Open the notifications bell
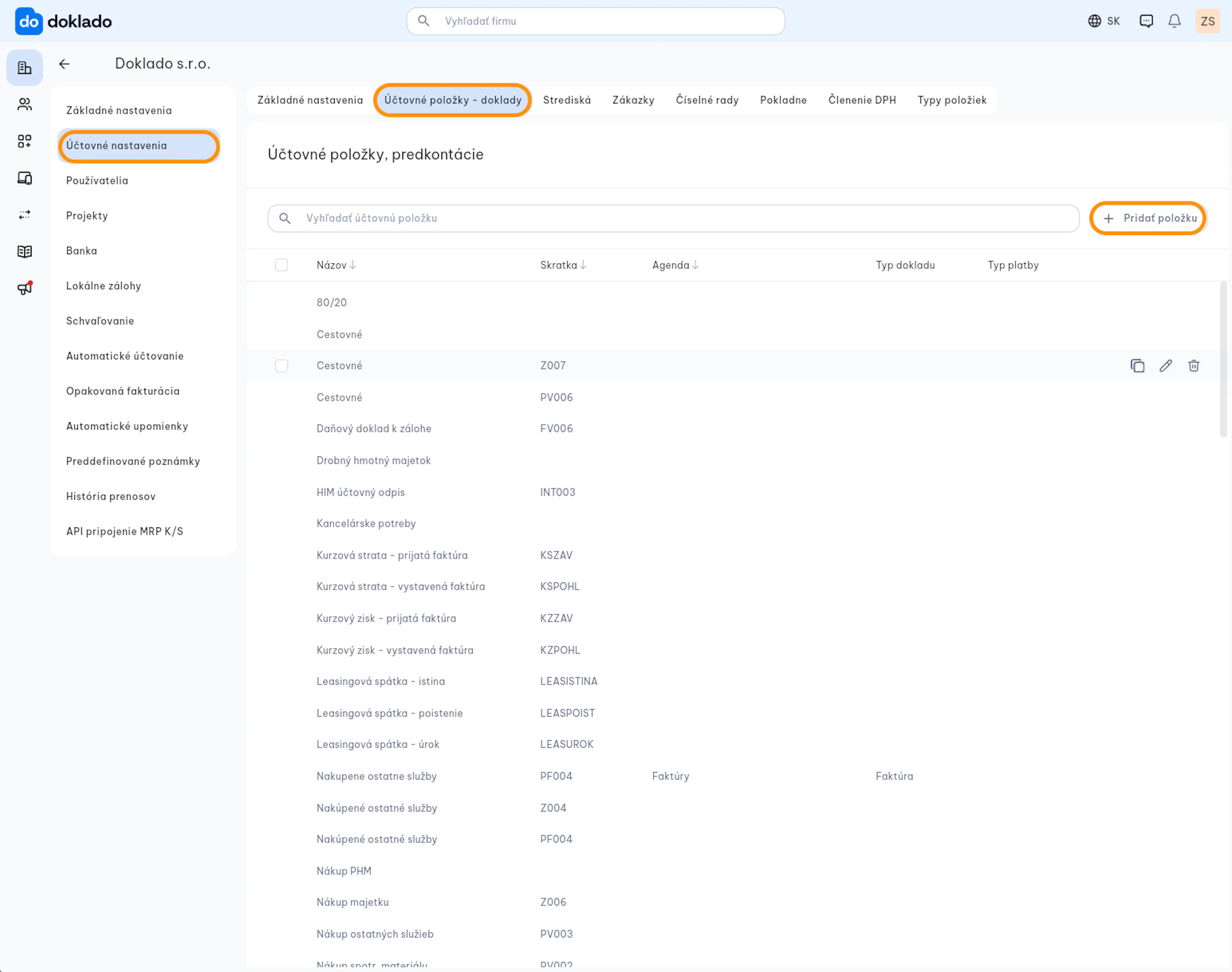Viewport: 1232px width, 972px height. coord(1175,21)
